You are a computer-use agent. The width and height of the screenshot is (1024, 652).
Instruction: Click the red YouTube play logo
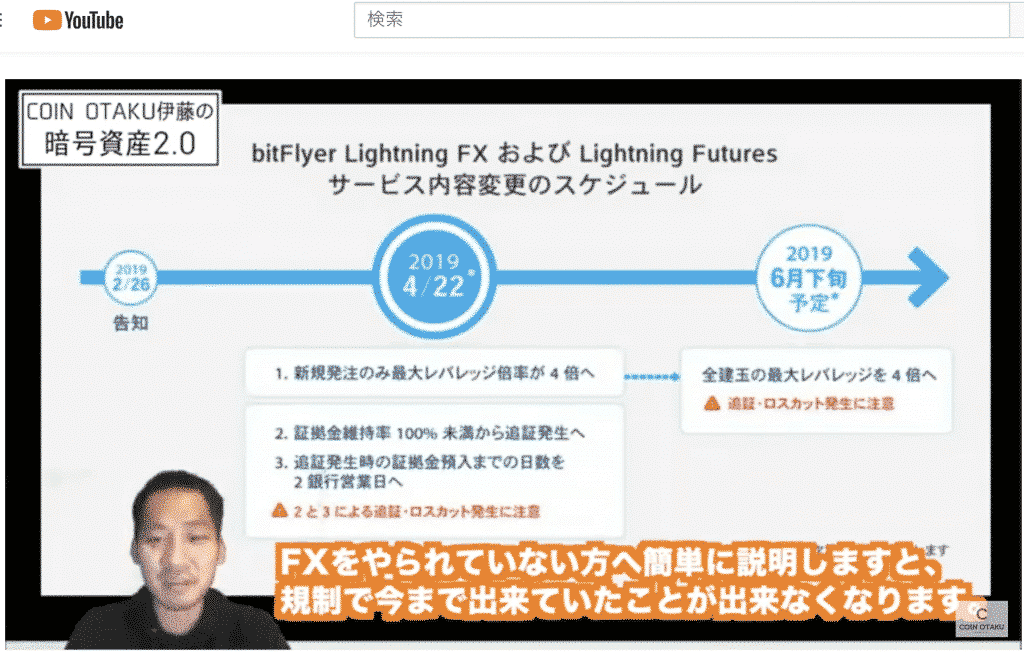(47, 20)
